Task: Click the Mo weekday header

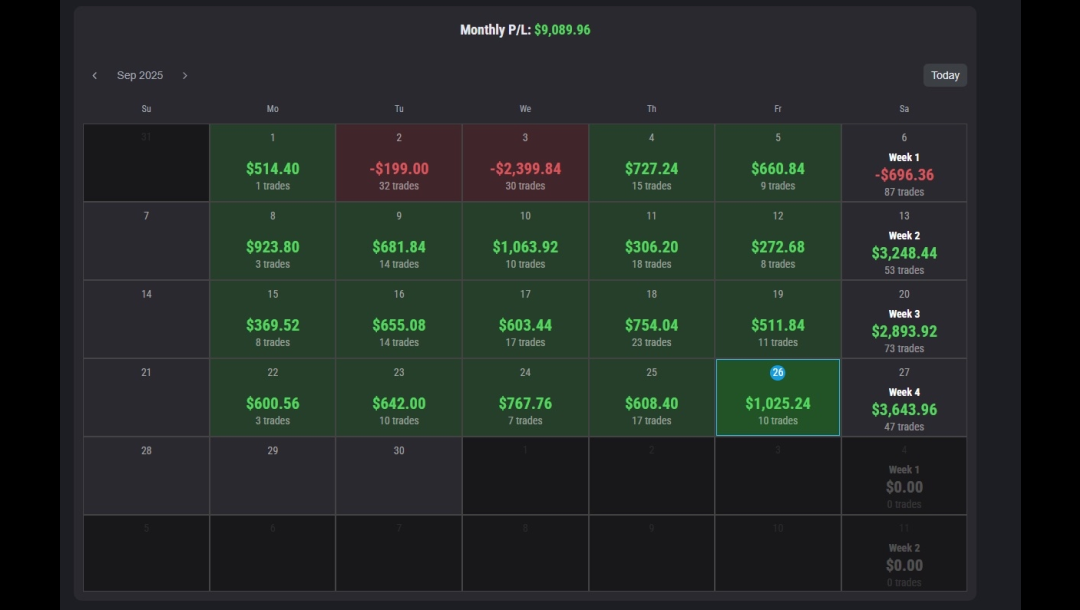Action: [273, 109]
